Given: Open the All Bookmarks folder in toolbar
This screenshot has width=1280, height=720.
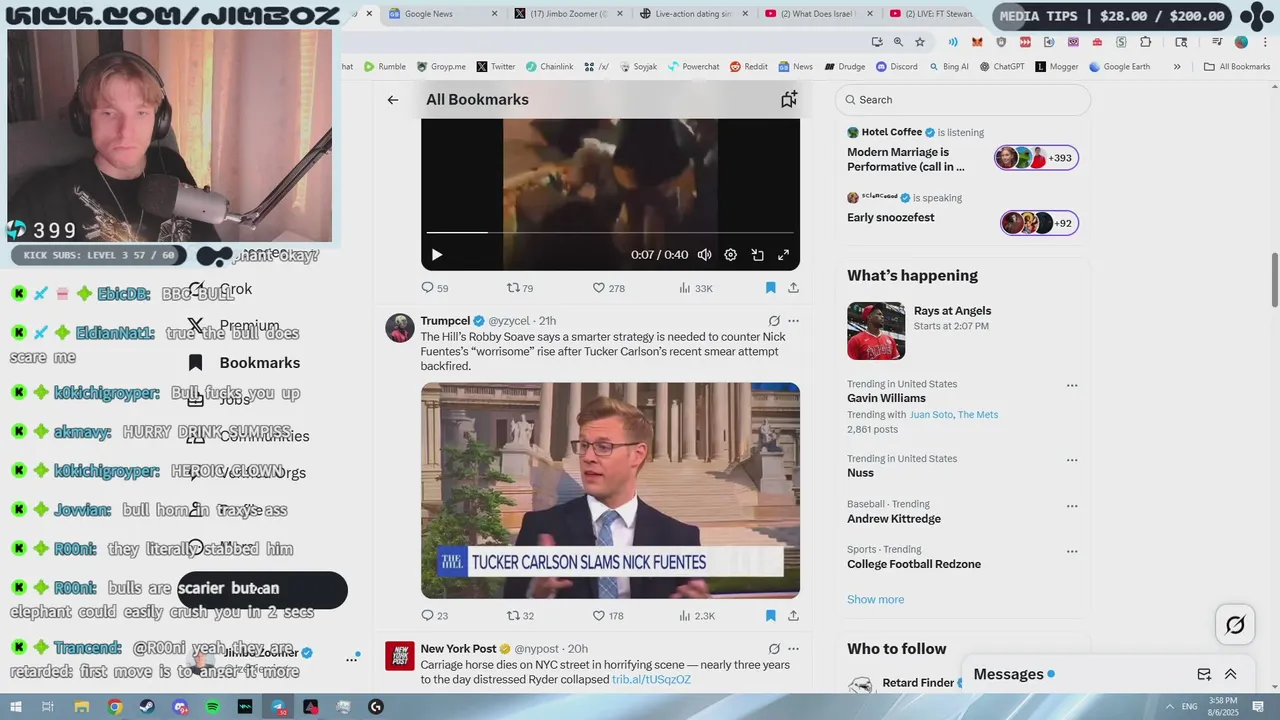Looking at the screenshot, I should 1237,67.
